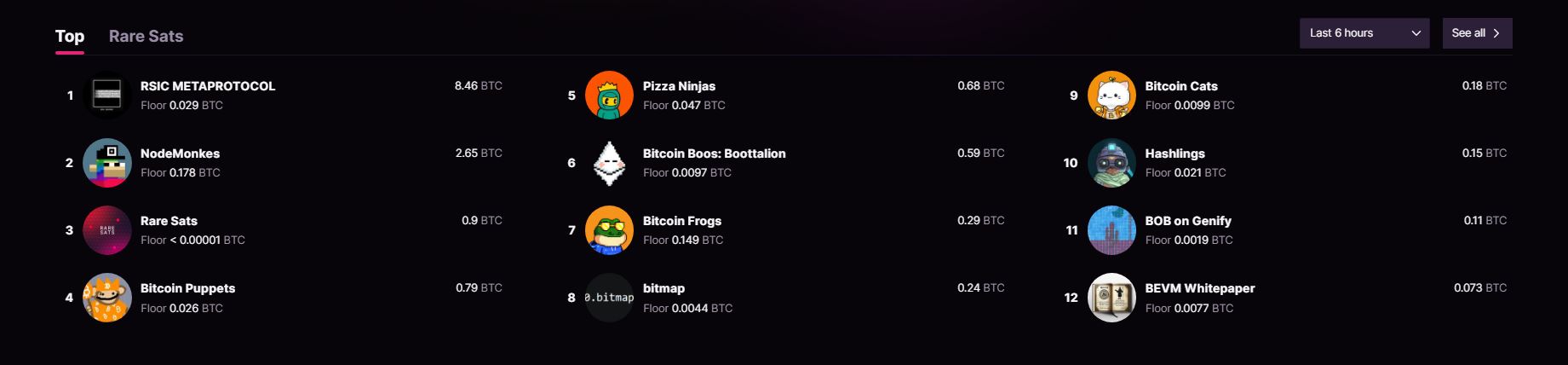Open the bitmap collection icon

click(609, 298)
